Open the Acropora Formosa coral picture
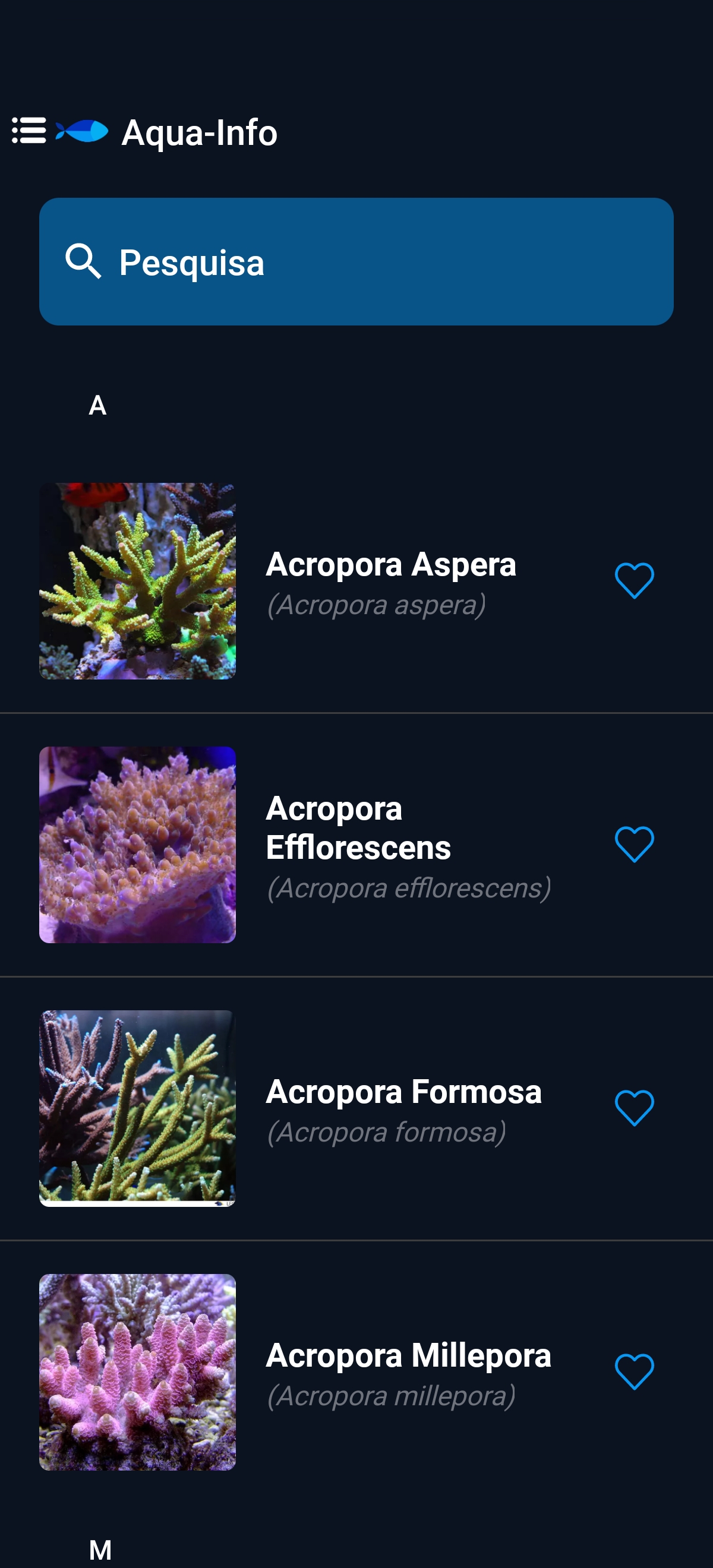The image size is (713, 1568). 138,1108
